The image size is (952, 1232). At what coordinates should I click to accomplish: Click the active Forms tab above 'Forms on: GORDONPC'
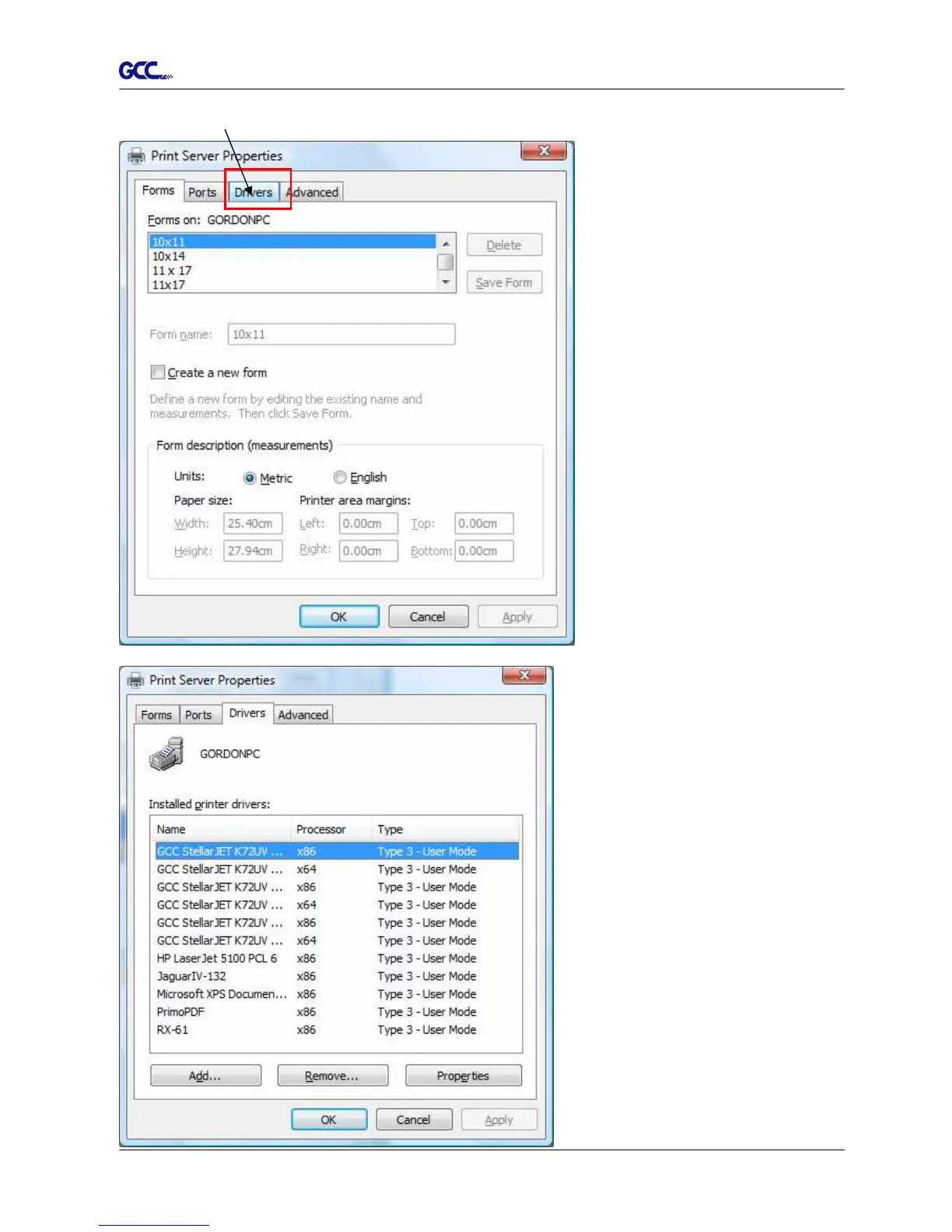158,190
